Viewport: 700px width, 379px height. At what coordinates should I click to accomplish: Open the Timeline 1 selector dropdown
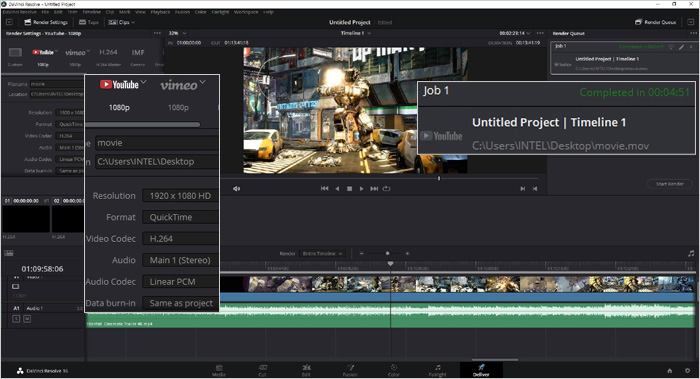(356, 33)
